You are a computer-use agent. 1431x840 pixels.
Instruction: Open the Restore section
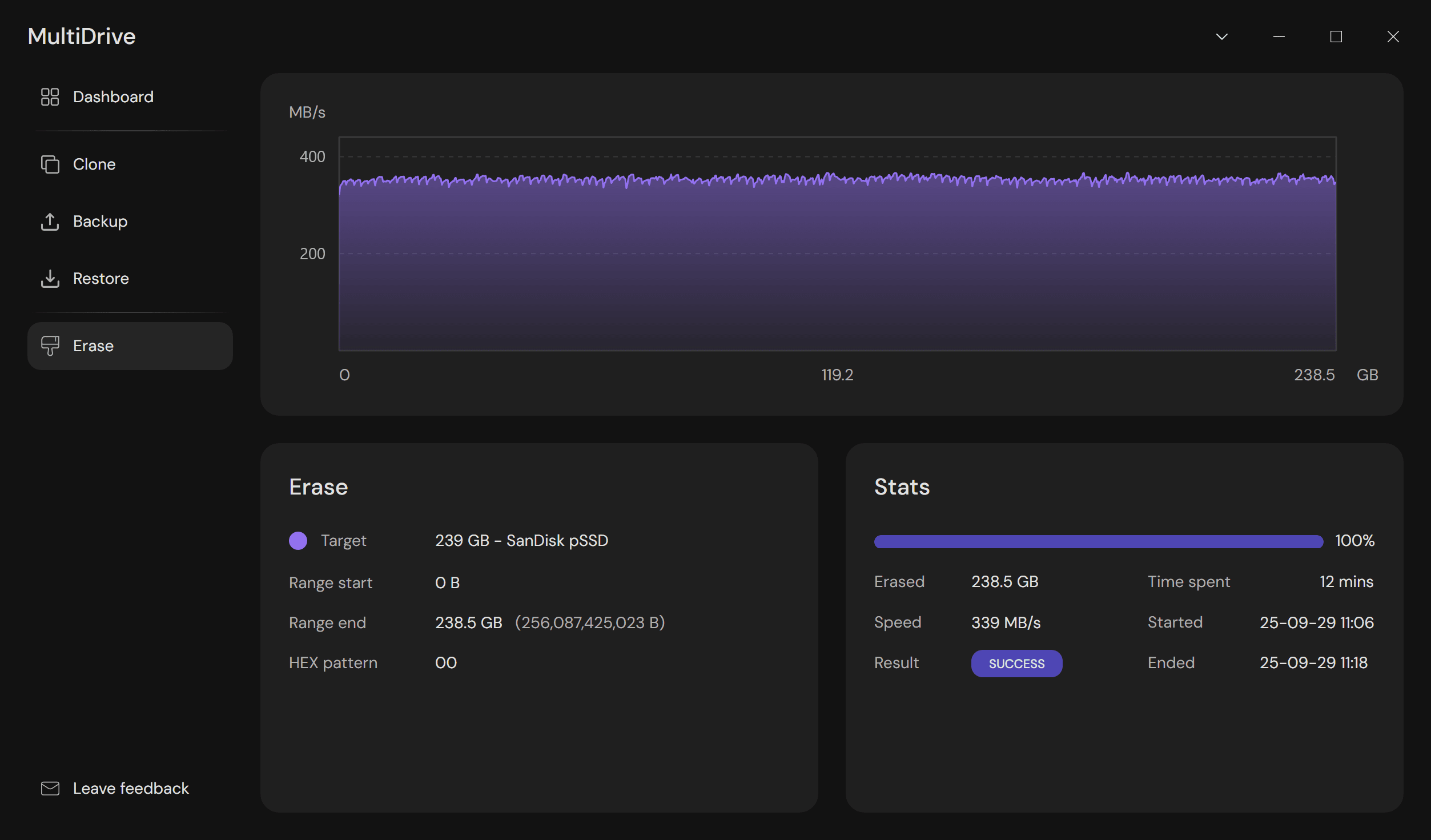[101, 279]
